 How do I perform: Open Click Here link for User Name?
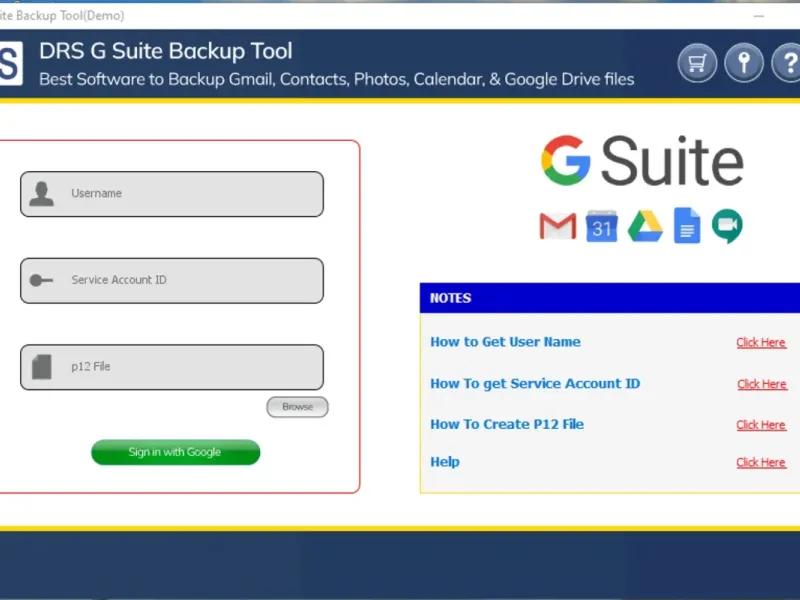point(761,342)
